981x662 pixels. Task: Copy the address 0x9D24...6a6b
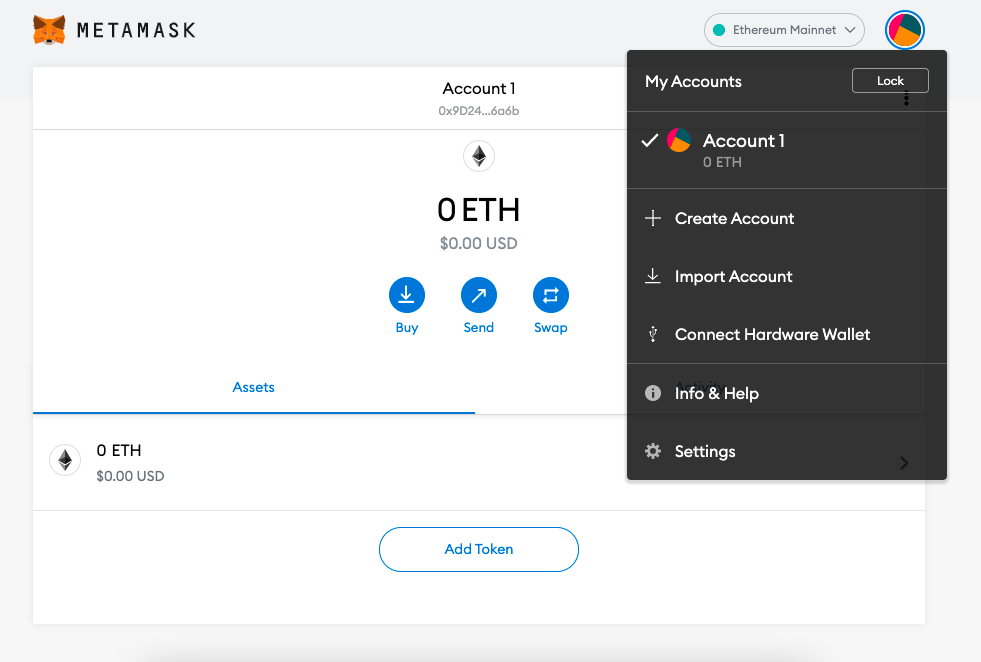click(x=479, y=111)
